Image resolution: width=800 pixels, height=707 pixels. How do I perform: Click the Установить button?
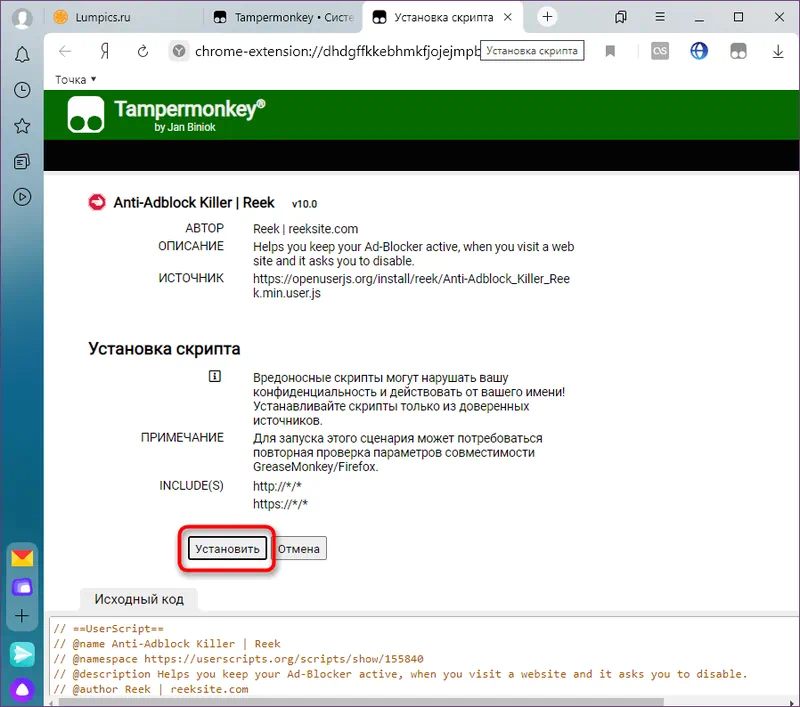227,548
